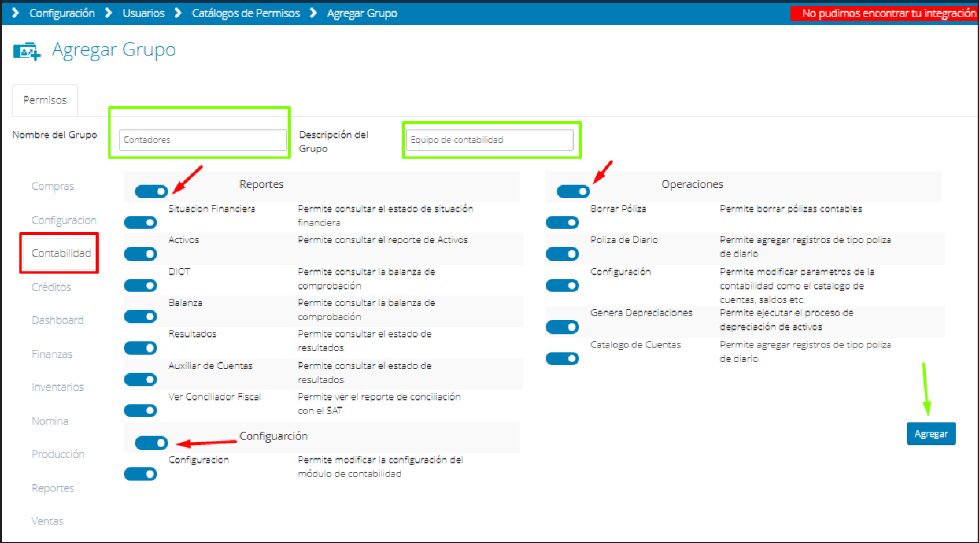Click the Agregar button
The height and width of the screenshot is (543, 979).
[931, 434]
